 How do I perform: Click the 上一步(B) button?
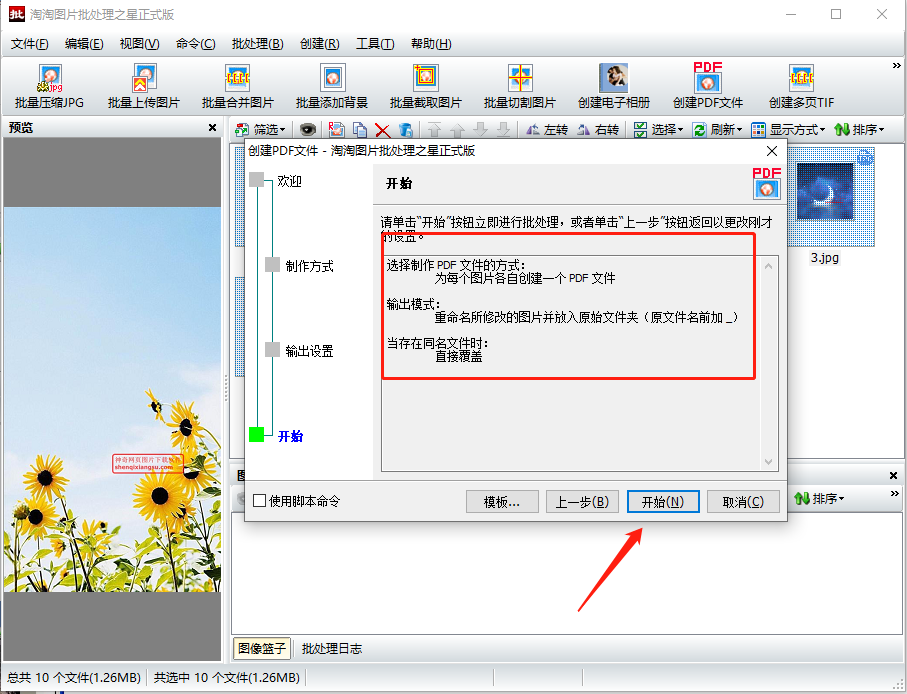(x=582, y=502)
